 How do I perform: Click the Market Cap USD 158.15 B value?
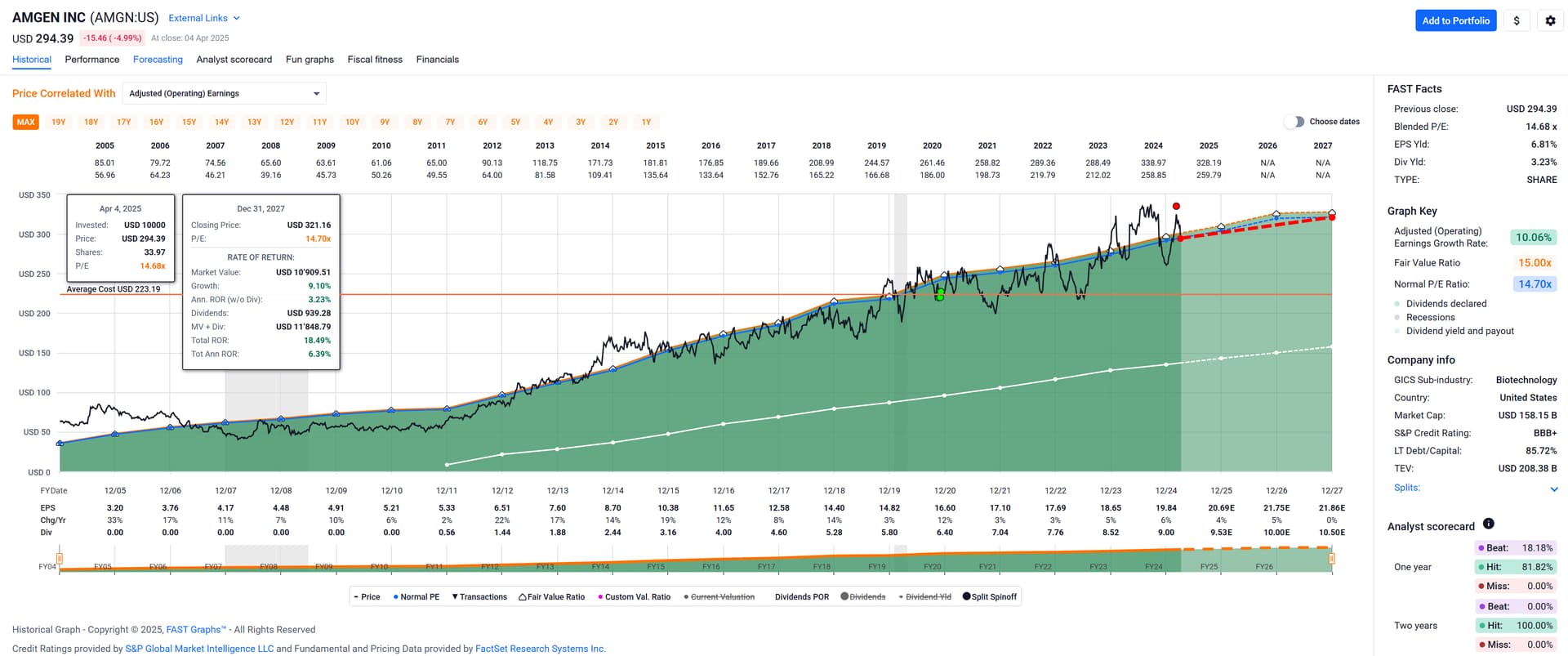pos(1527,416)
